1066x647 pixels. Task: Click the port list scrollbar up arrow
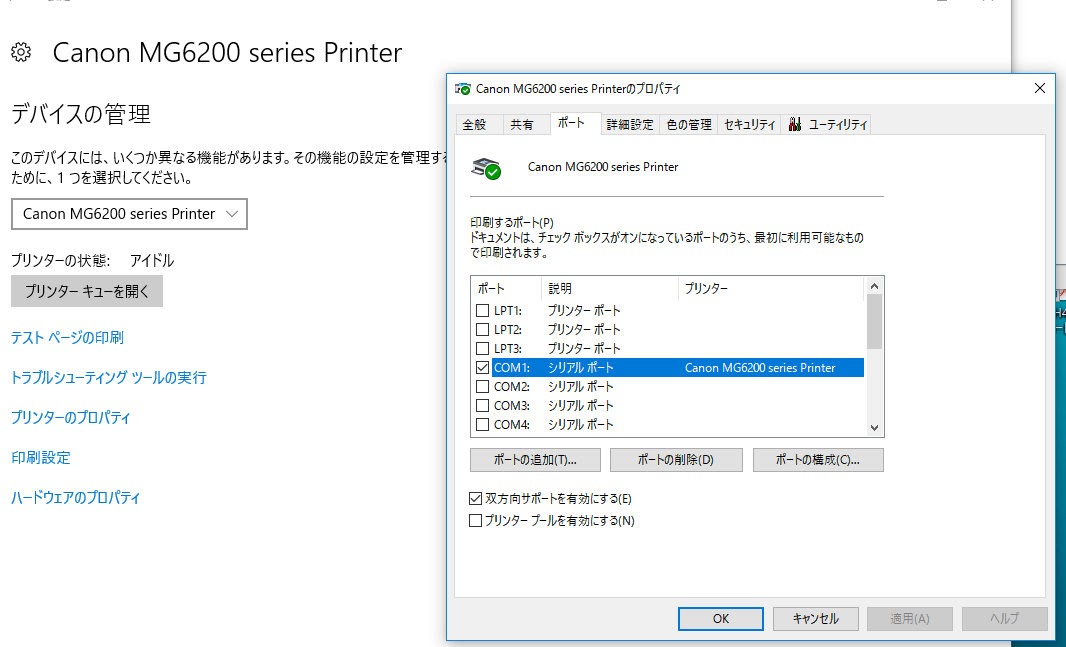(x=874, y=286)
